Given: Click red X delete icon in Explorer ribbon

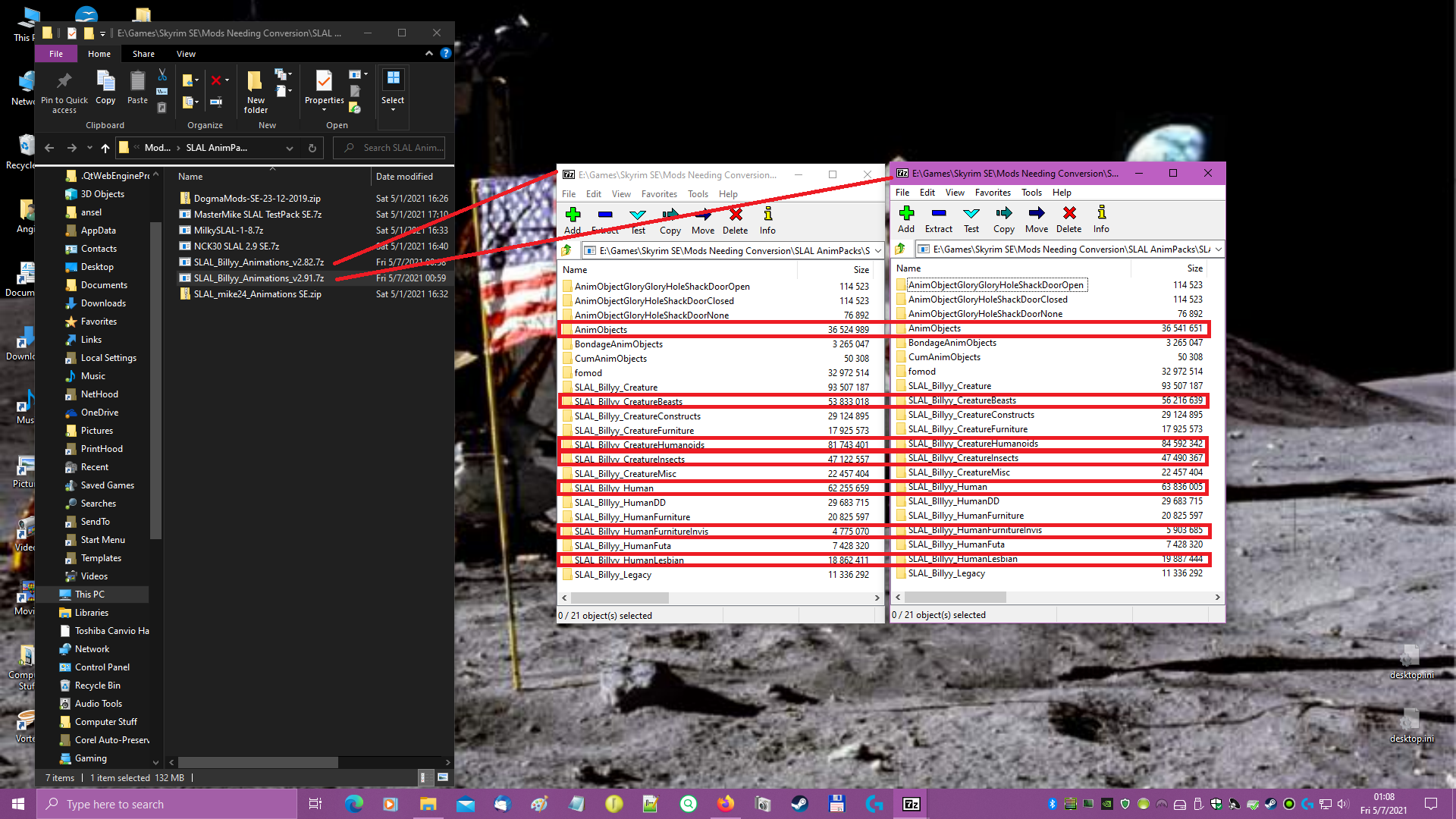Looking at the screenshot, I should pos(216,80).
